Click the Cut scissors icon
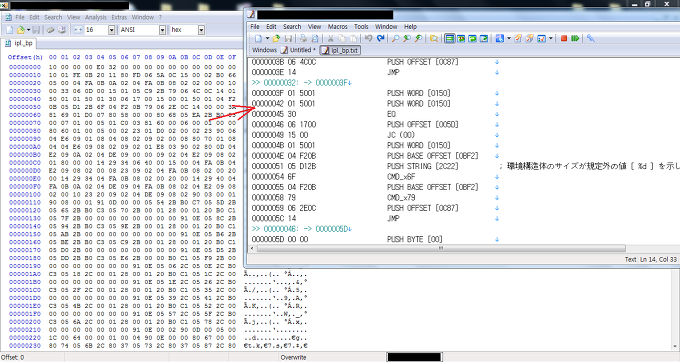The width and height of the screenshot is (680, 362). (x=330, y=39)
